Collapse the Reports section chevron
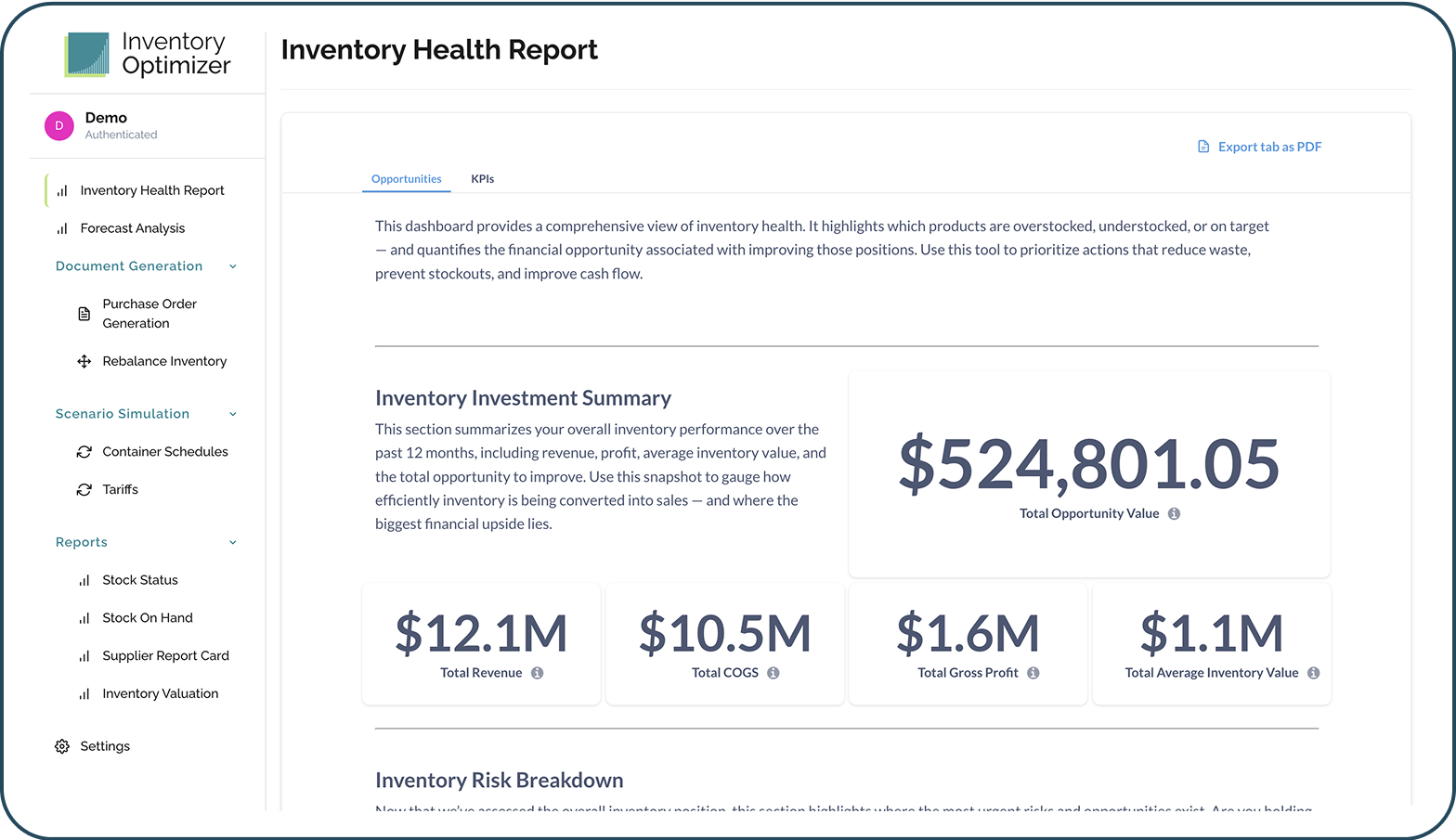The image size is (1456, 840). pyautogui.click(x=233, y=543)
